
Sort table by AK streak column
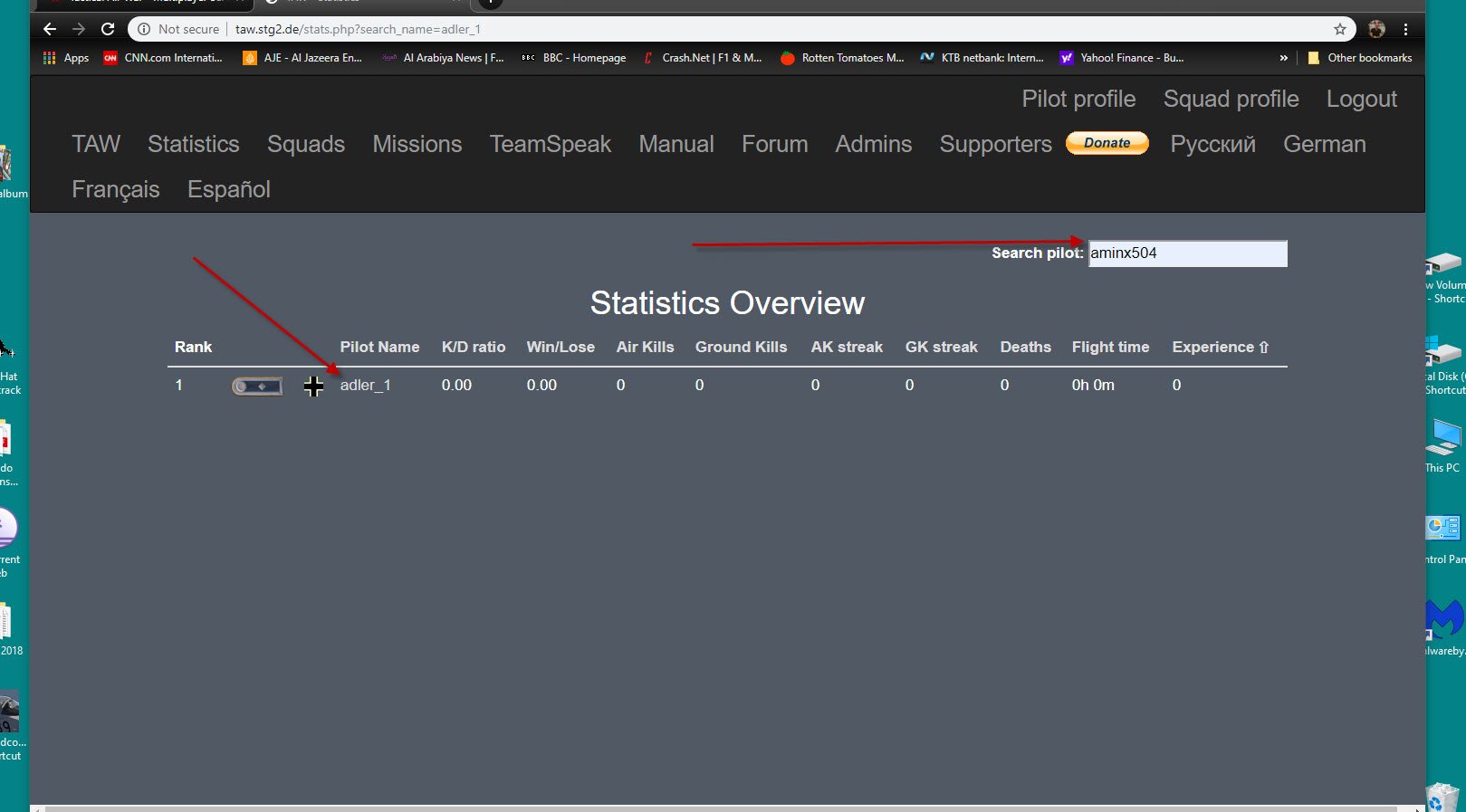847,347
